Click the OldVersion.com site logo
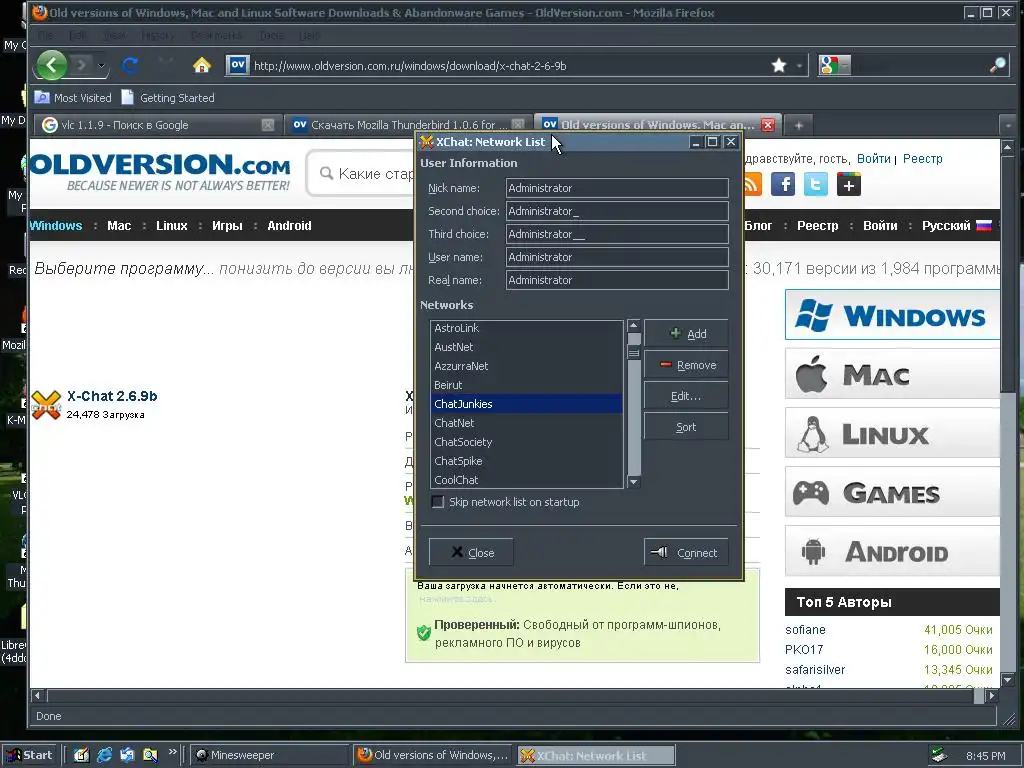Image resolution: width=1024 pixels, height=768 pixels. (160, 172)
